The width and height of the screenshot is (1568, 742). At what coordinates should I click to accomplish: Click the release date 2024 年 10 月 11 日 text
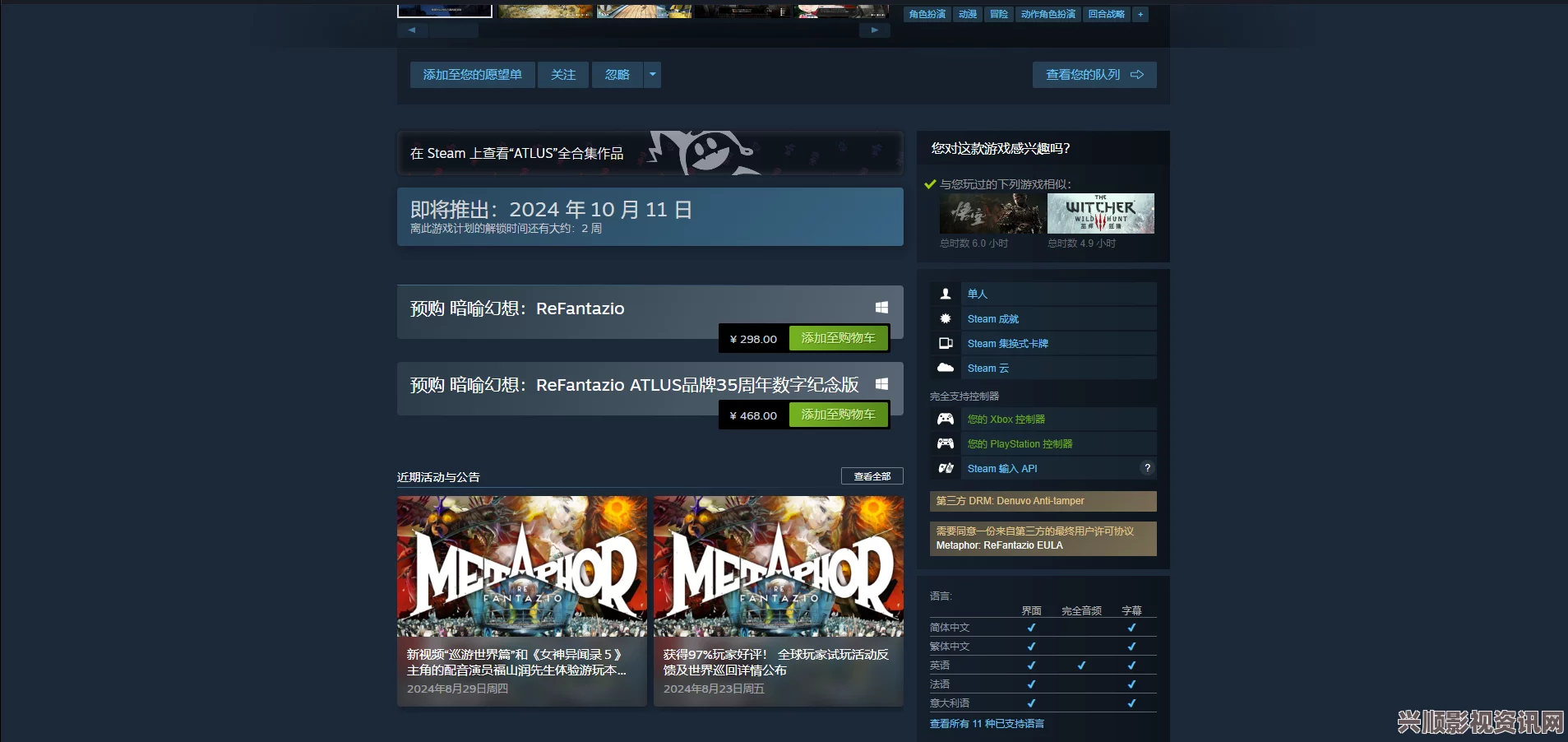click(x=600, y=210)
